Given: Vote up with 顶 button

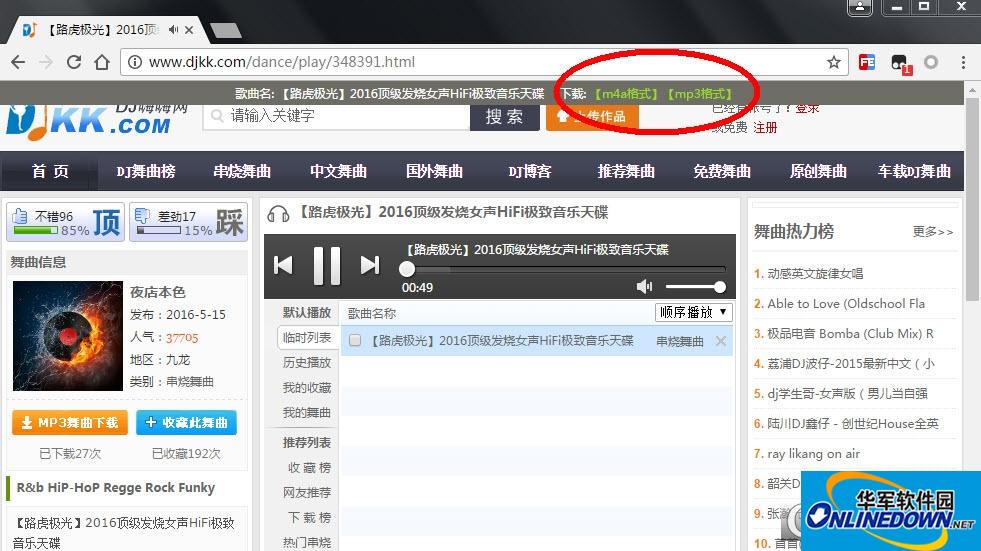Looking at the screenshot, I should point(106,222).
